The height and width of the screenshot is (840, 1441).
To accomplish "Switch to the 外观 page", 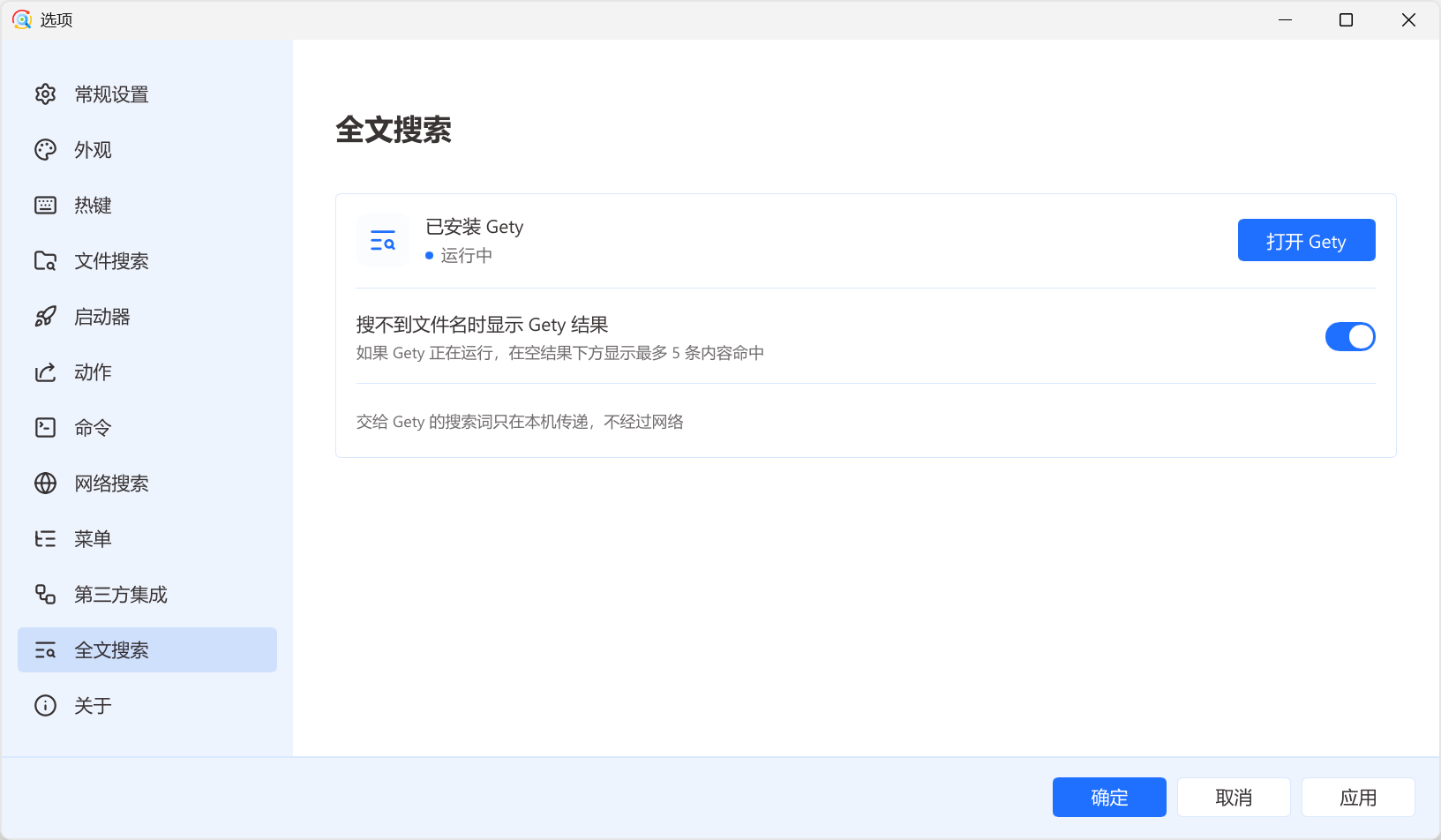I will click(x=147, y=150).
